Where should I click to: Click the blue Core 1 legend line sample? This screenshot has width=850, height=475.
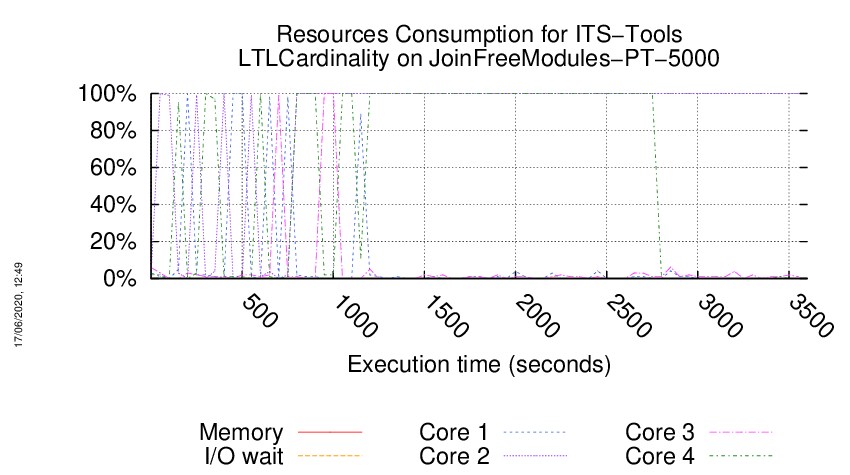[x=535, y=432]
